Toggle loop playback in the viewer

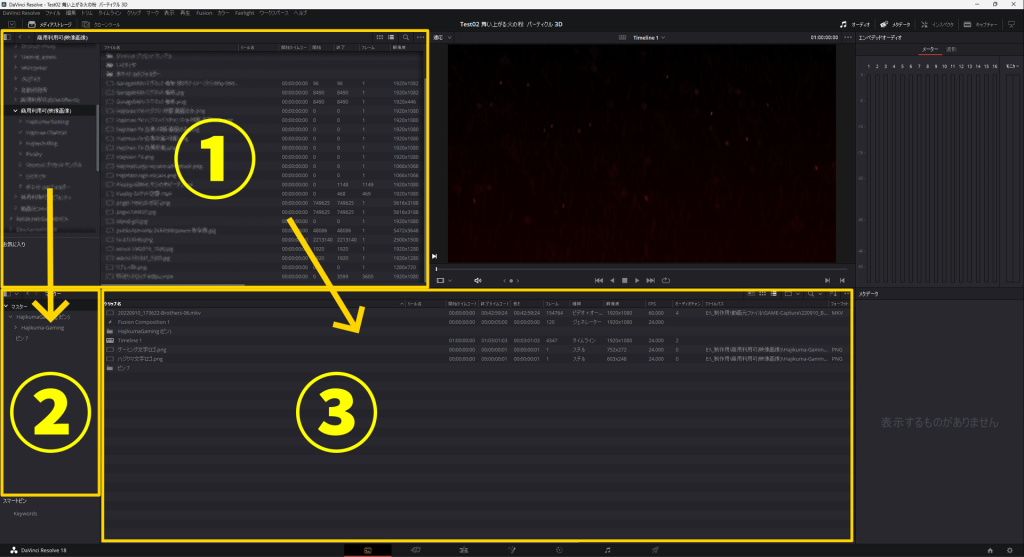665,281
